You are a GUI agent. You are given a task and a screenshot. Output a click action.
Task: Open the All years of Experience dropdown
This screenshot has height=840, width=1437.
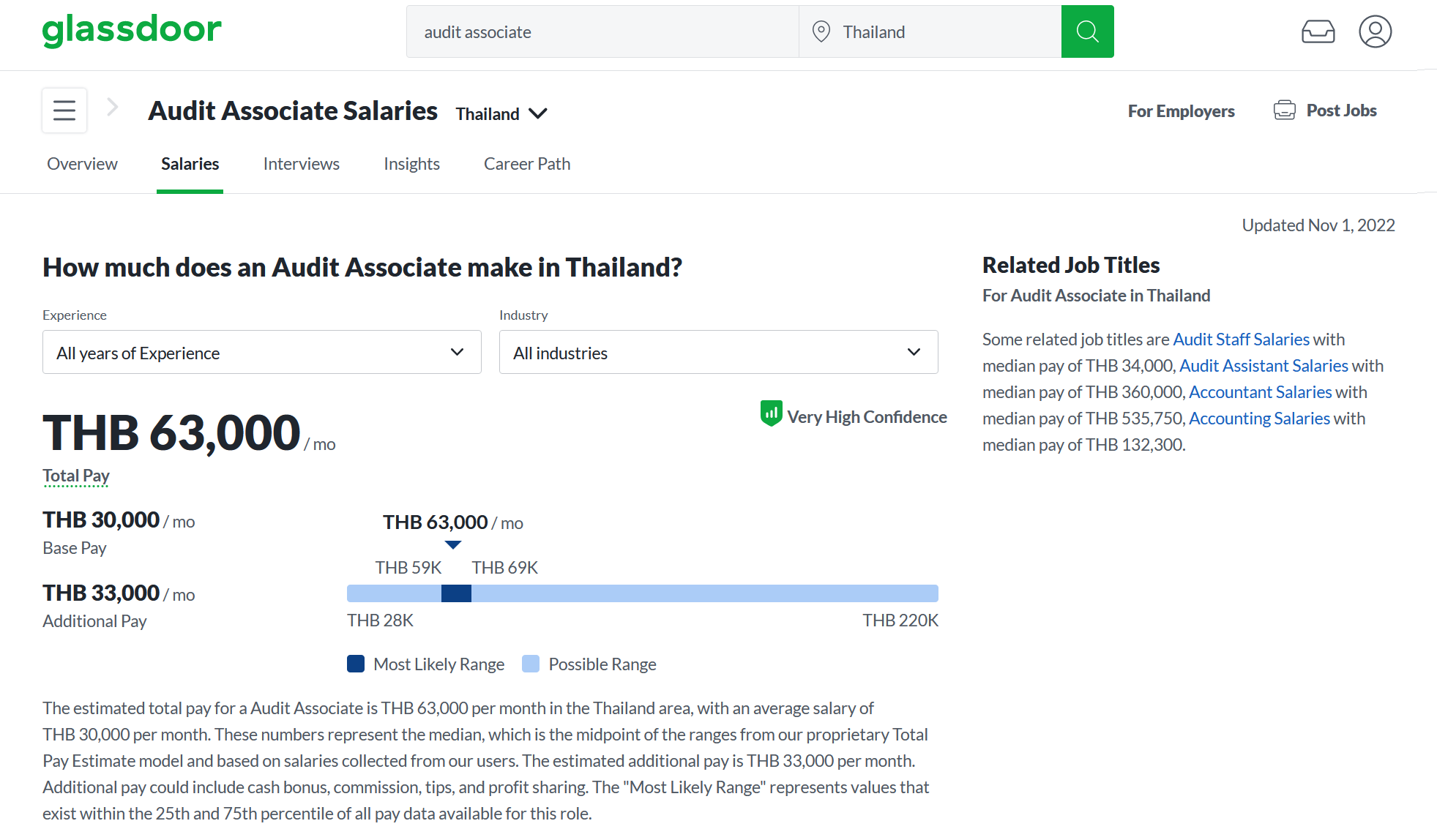tap(261, 352)
